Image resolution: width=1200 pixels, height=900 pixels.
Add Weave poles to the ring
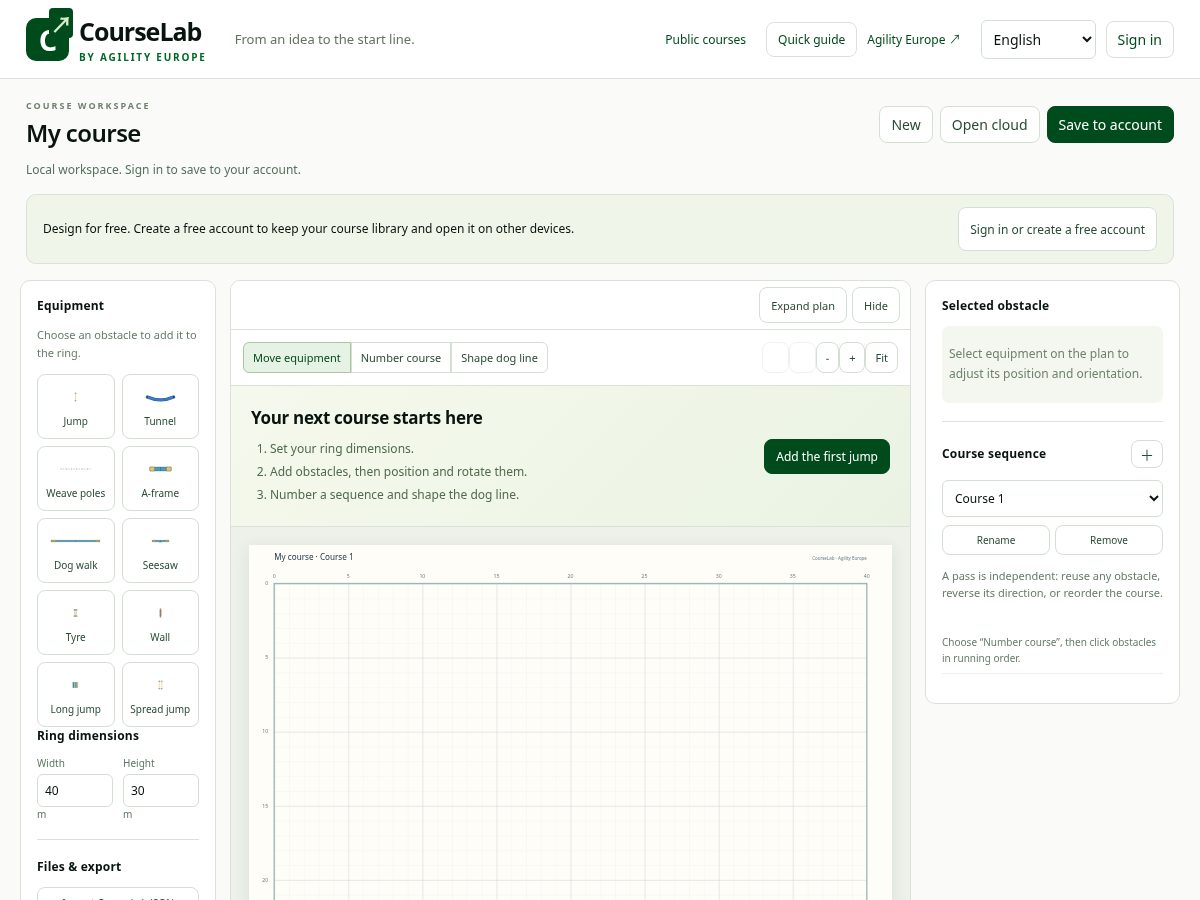(x=76, y=478)
